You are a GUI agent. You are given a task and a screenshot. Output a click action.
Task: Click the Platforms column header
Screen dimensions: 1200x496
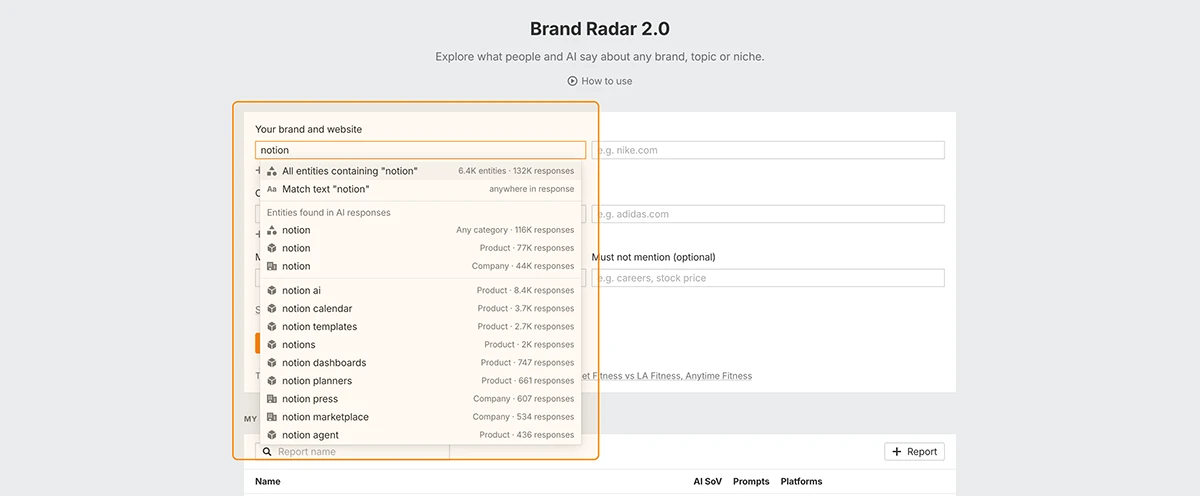tap(801, 481)
